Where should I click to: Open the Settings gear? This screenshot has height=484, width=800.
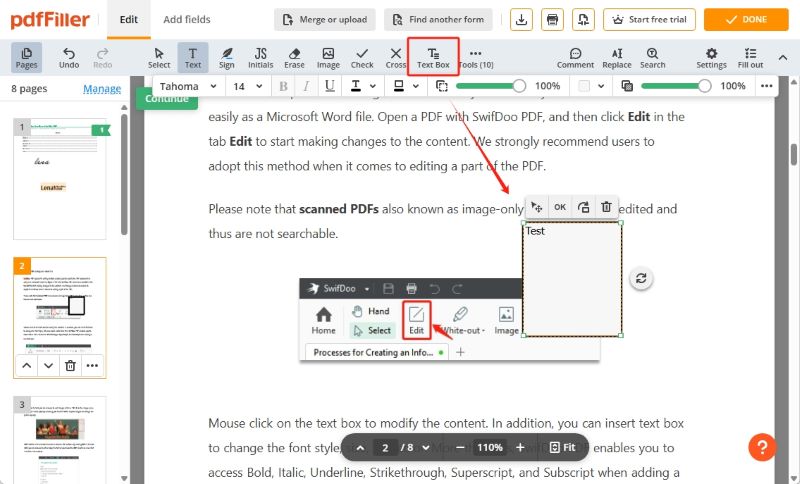click(711, 58)
